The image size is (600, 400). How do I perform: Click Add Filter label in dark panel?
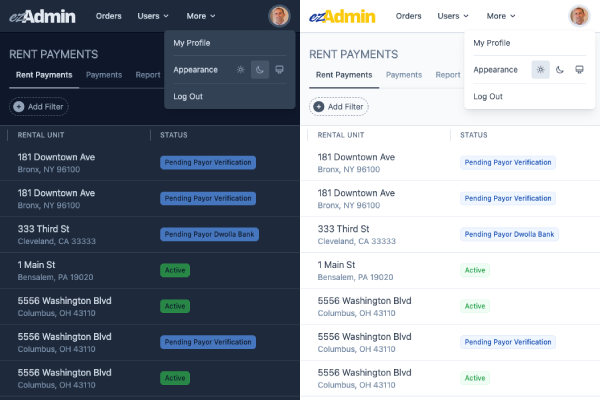[x=46, y=107]
